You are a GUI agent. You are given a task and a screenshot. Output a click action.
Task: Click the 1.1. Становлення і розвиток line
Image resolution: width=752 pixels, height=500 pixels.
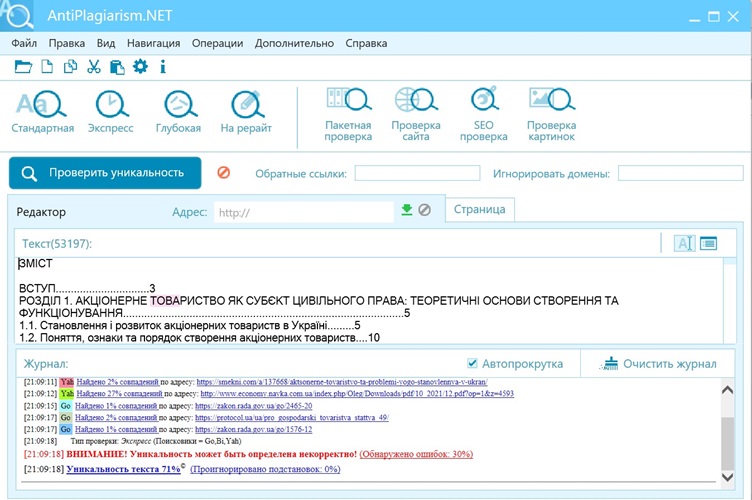pyautogui.click(x=189, y=326)
